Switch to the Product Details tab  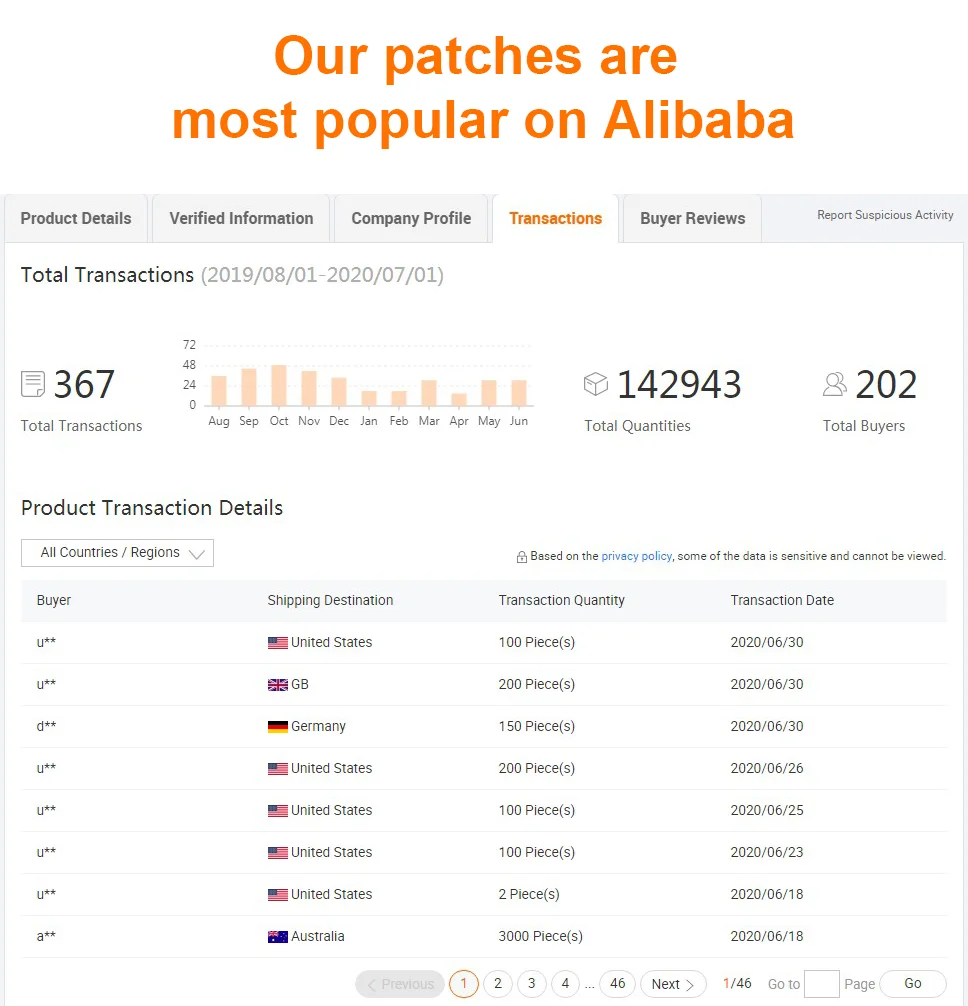coord(76,218)
